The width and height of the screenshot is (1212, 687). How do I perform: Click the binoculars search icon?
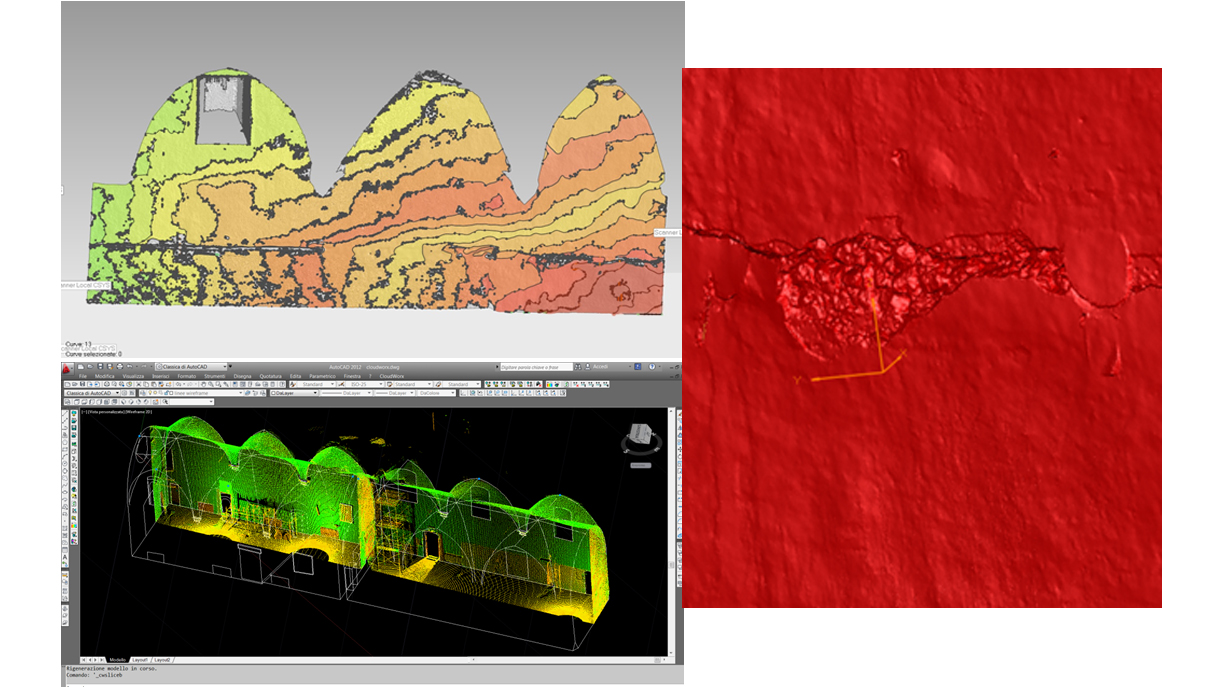578,367
